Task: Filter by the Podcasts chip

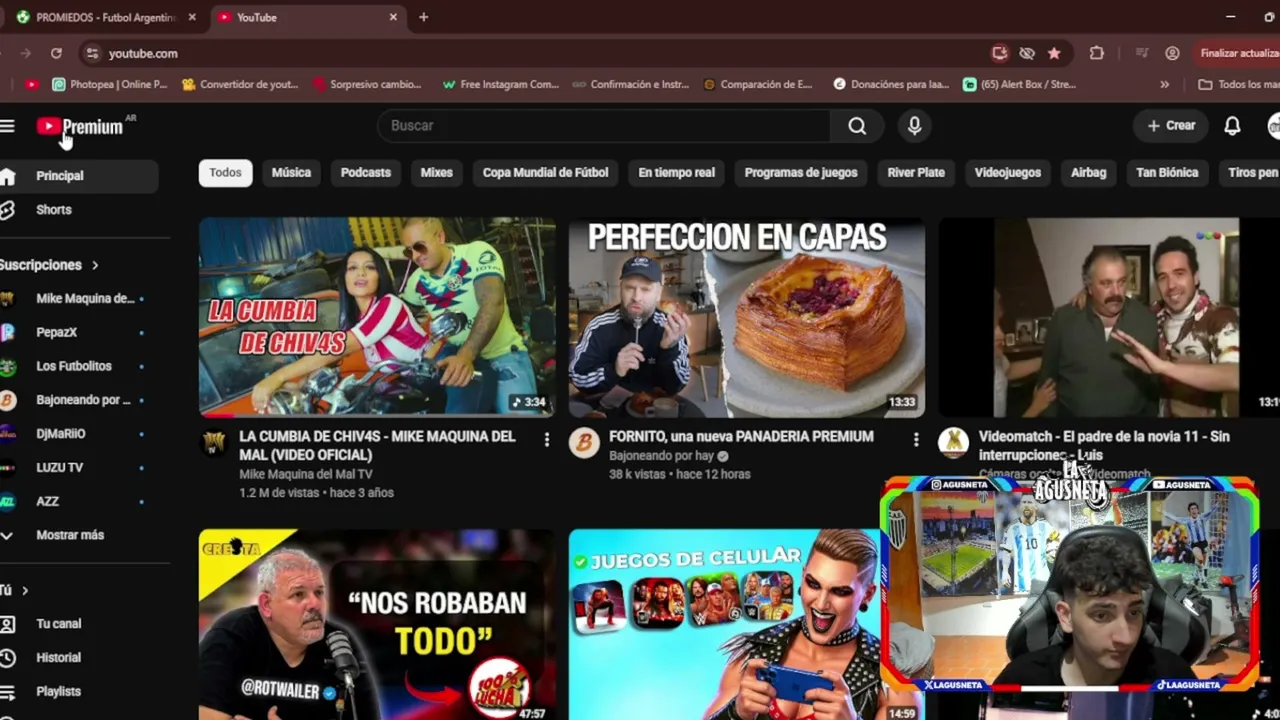Action: click(366, 173)
